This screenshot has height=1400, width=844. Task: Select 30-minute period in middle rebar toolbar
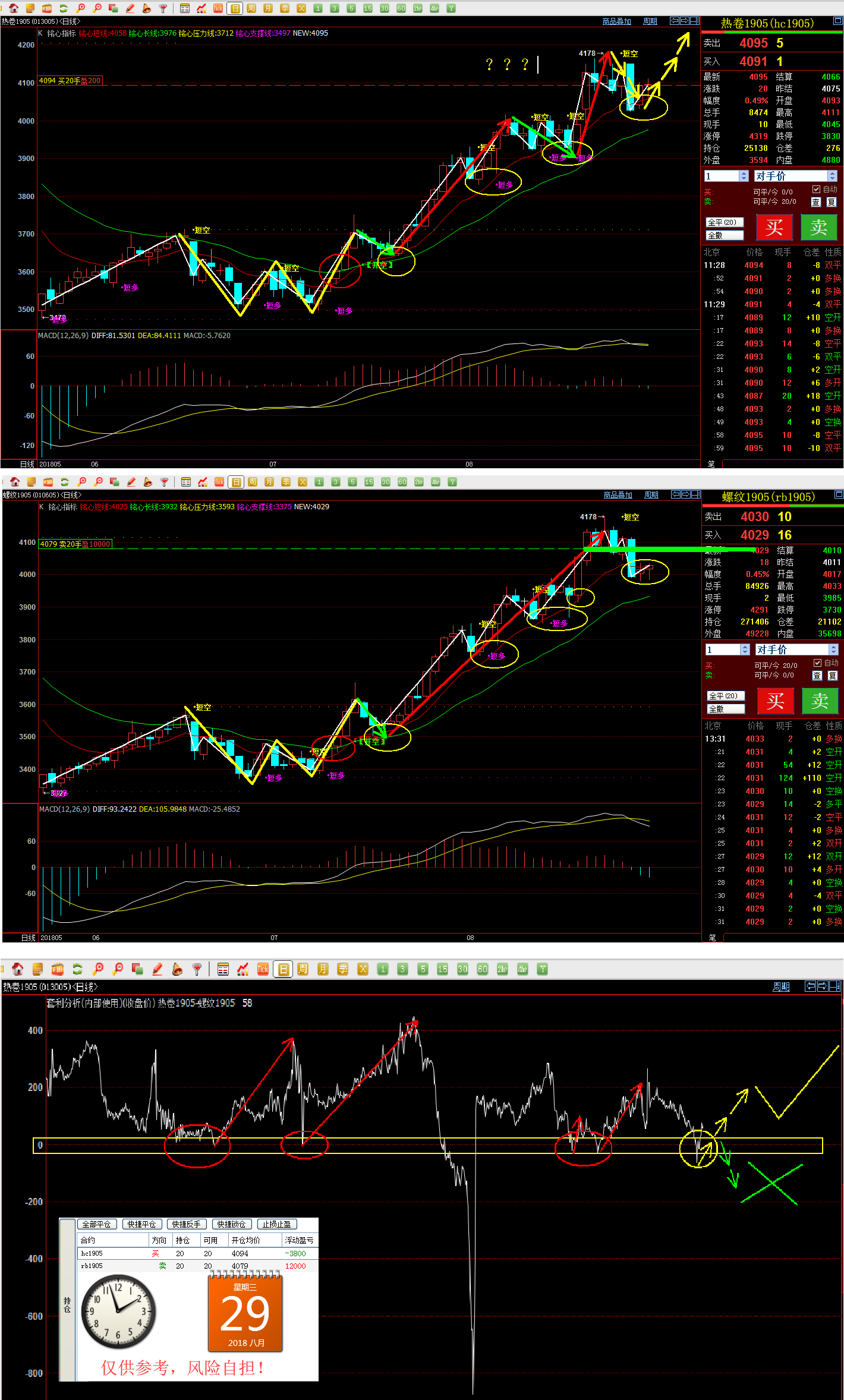(386, 482)
